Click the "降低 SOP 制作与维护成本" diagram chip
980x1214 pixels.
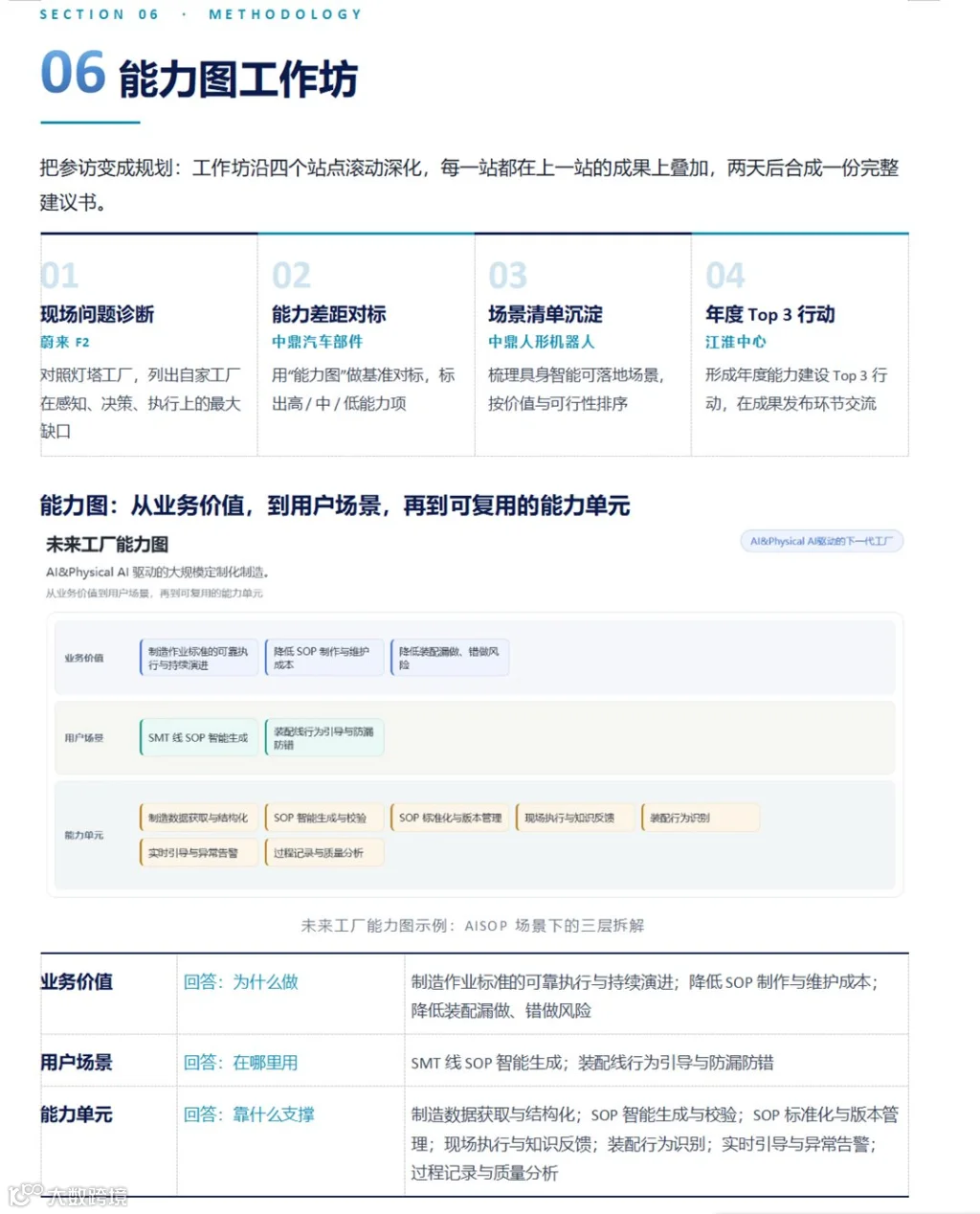coord(324,658)
